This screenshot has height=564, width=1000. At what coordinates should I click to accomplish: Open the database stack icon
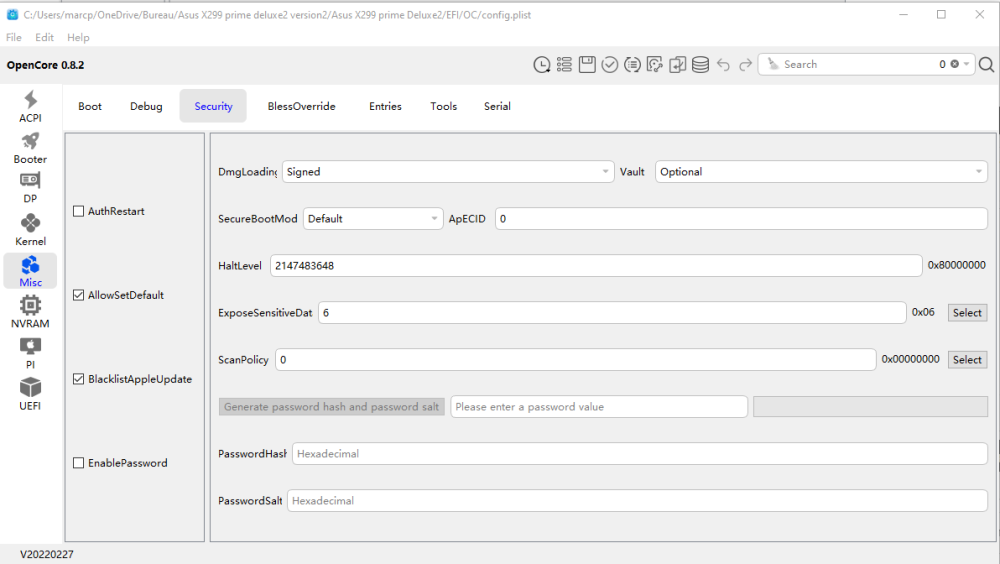click(700, 64)
